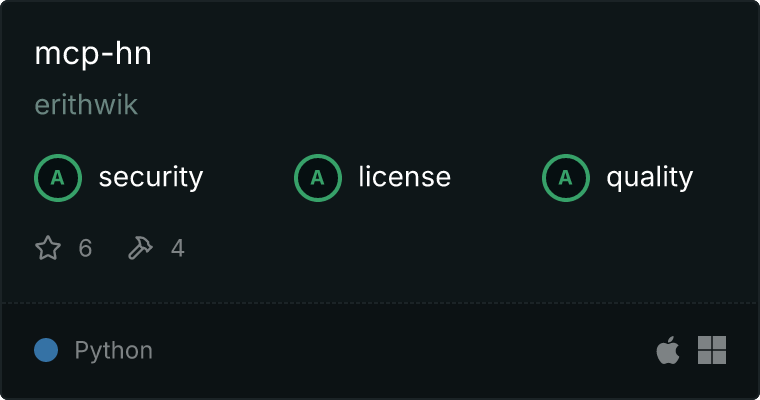Viewport: 760px width, 400px height.
Task: Click the license grade A badge
Action: pos(318,178)
